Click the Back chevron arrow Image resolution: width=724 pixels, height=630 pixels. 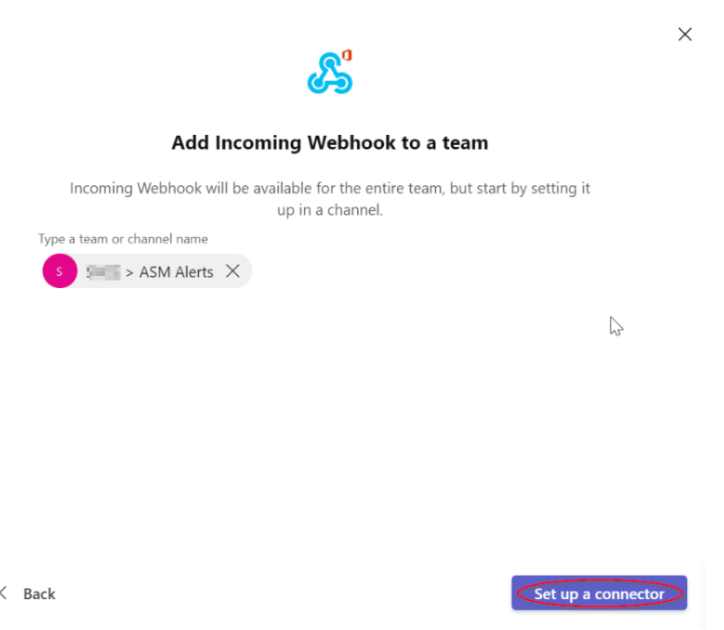pos(4,593)
